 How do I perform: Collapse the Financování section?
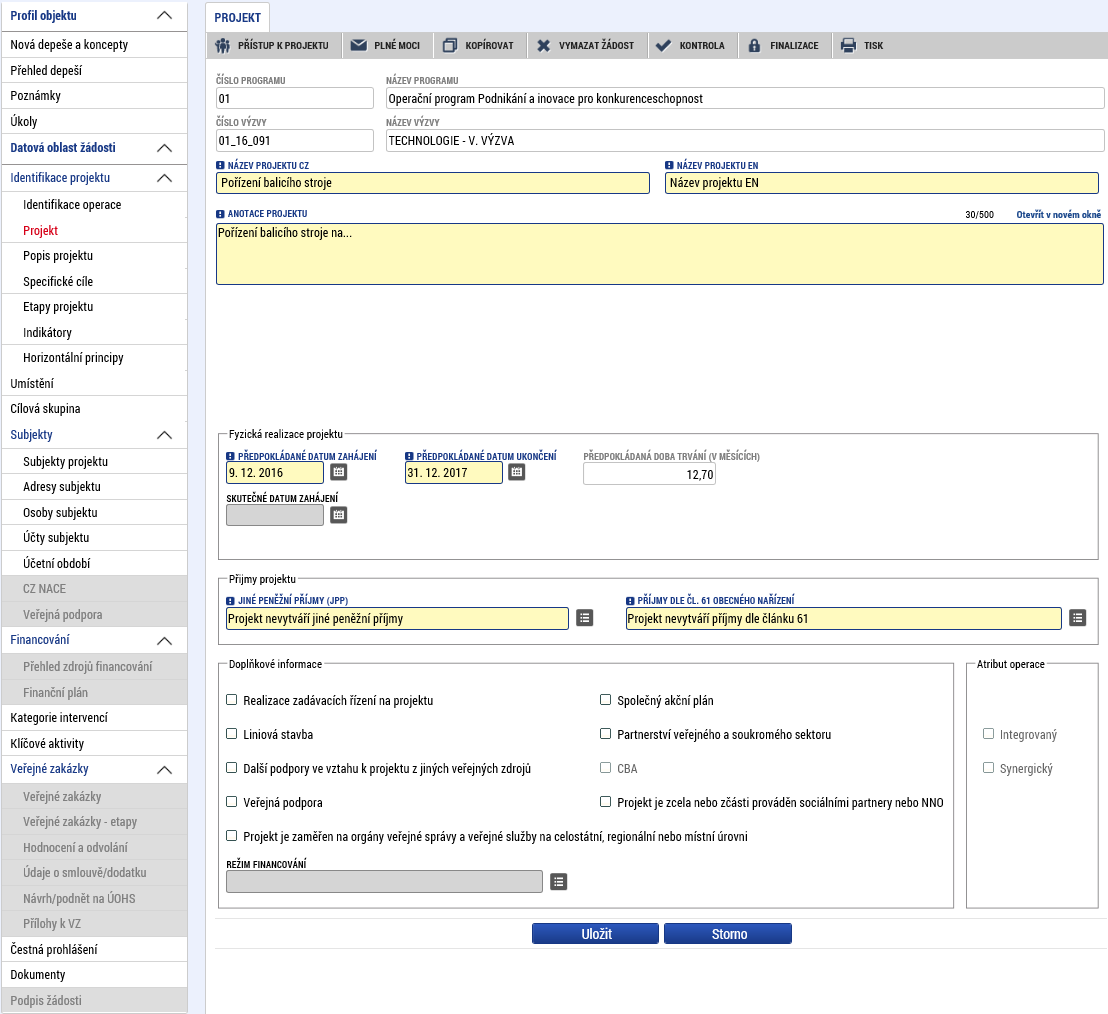[164, 641]
